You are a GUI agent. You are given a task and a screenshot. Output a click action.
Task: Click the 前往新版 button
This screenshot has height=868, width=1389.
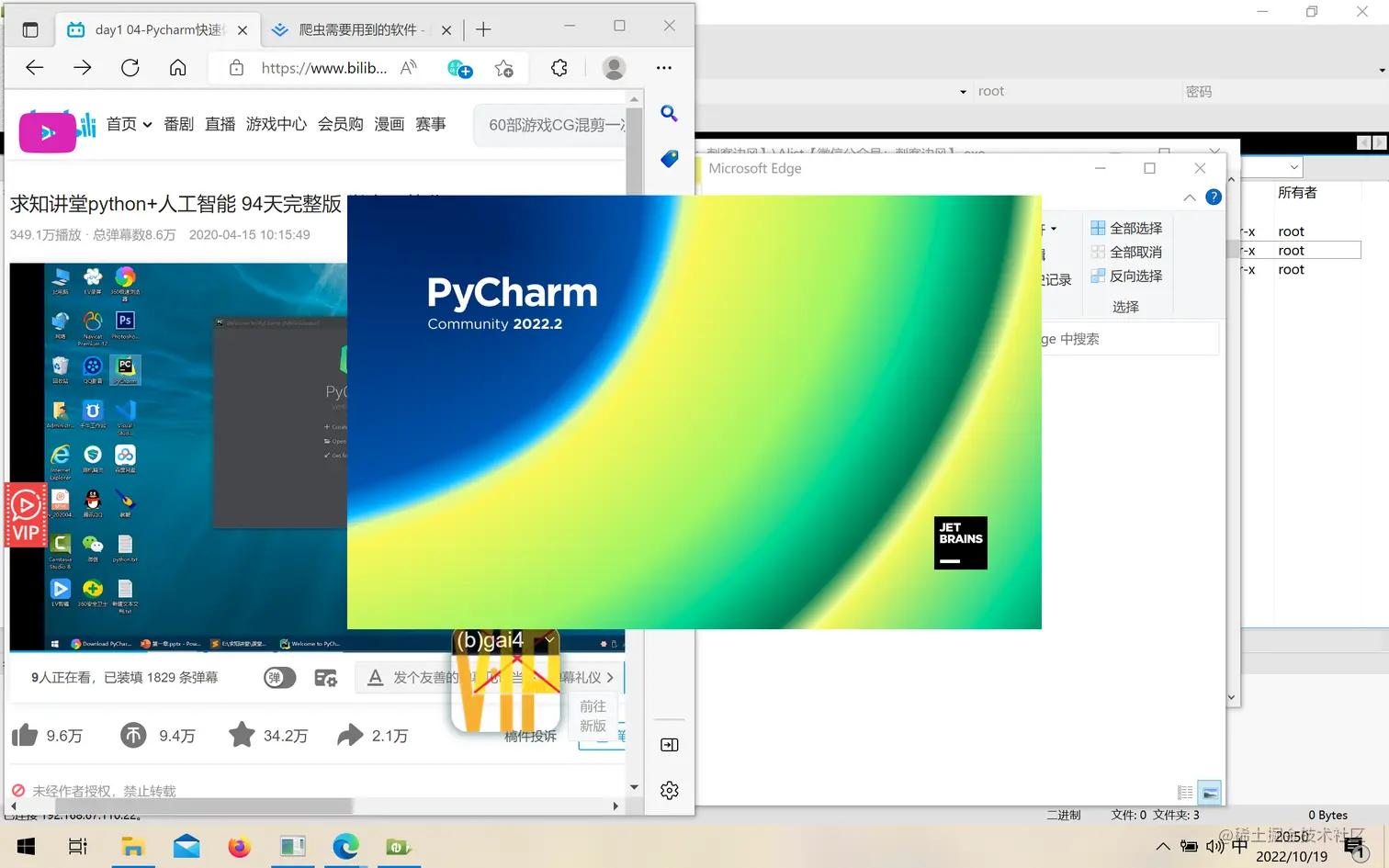[593, 716]
